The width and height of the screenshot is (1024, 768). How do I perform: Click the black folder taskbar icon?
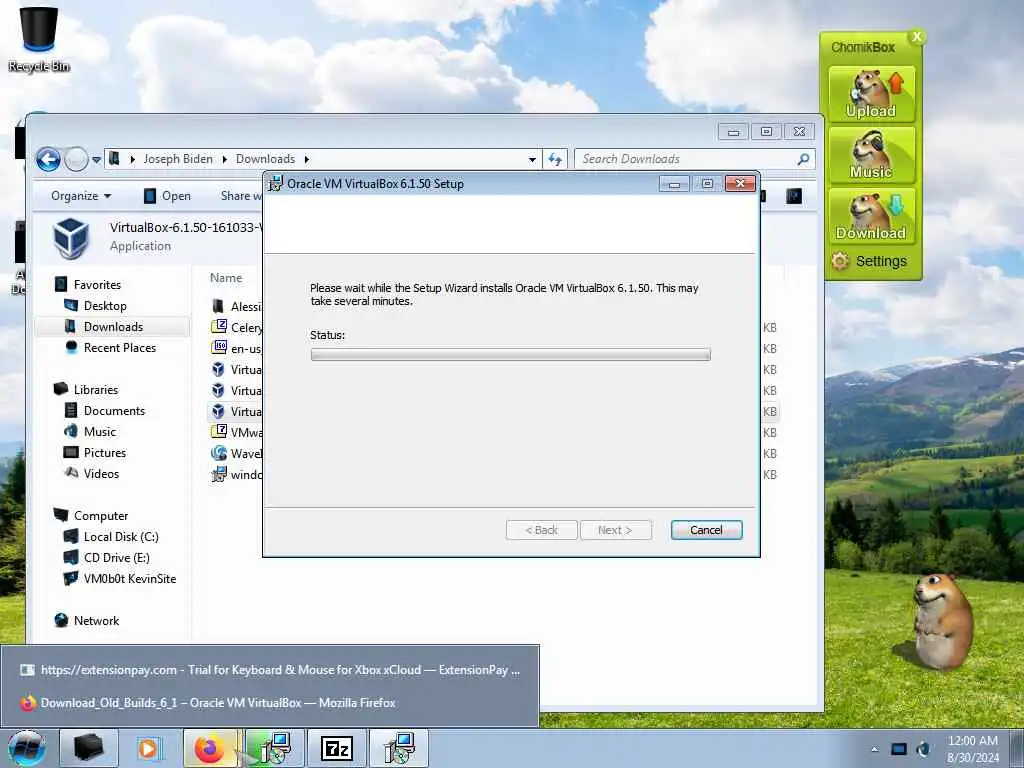89,748
